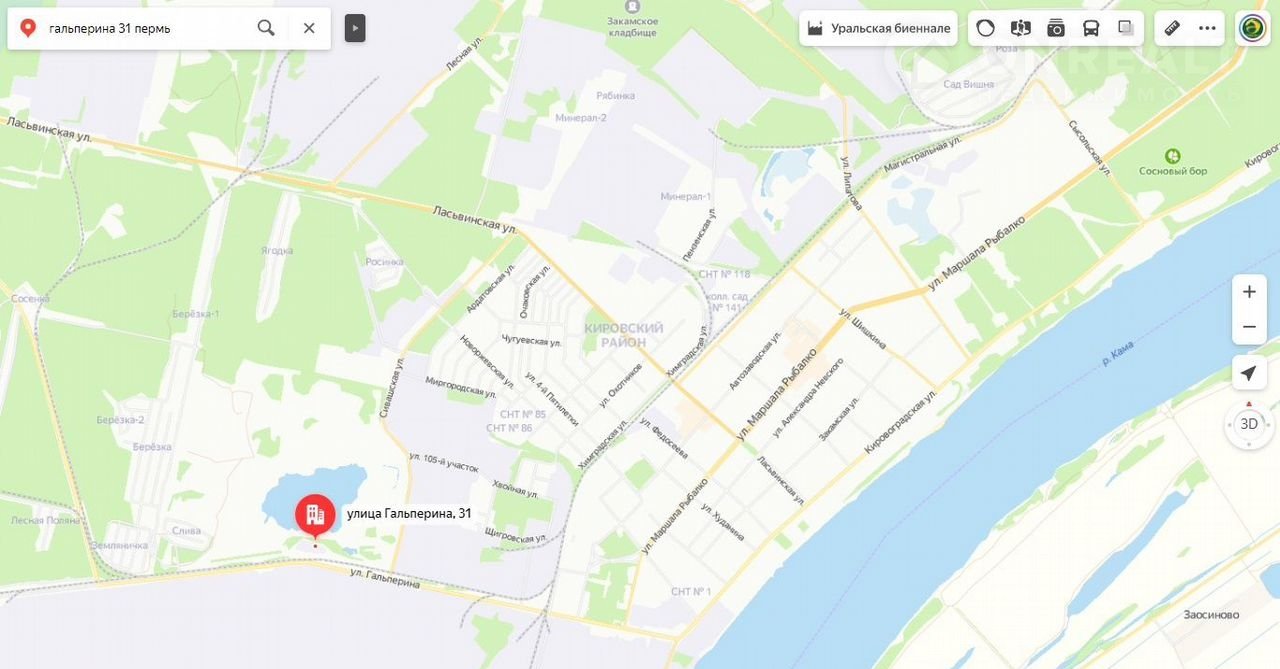The image size is (1280, 669).
Task: Open the photos layer icon
Action: pos(1056,28)
